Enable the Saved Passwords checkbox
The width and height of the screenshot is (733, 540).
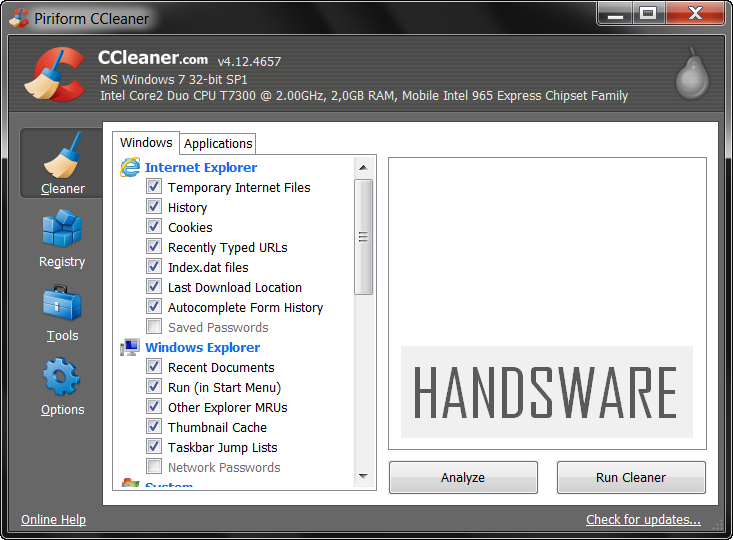point(154,326)
